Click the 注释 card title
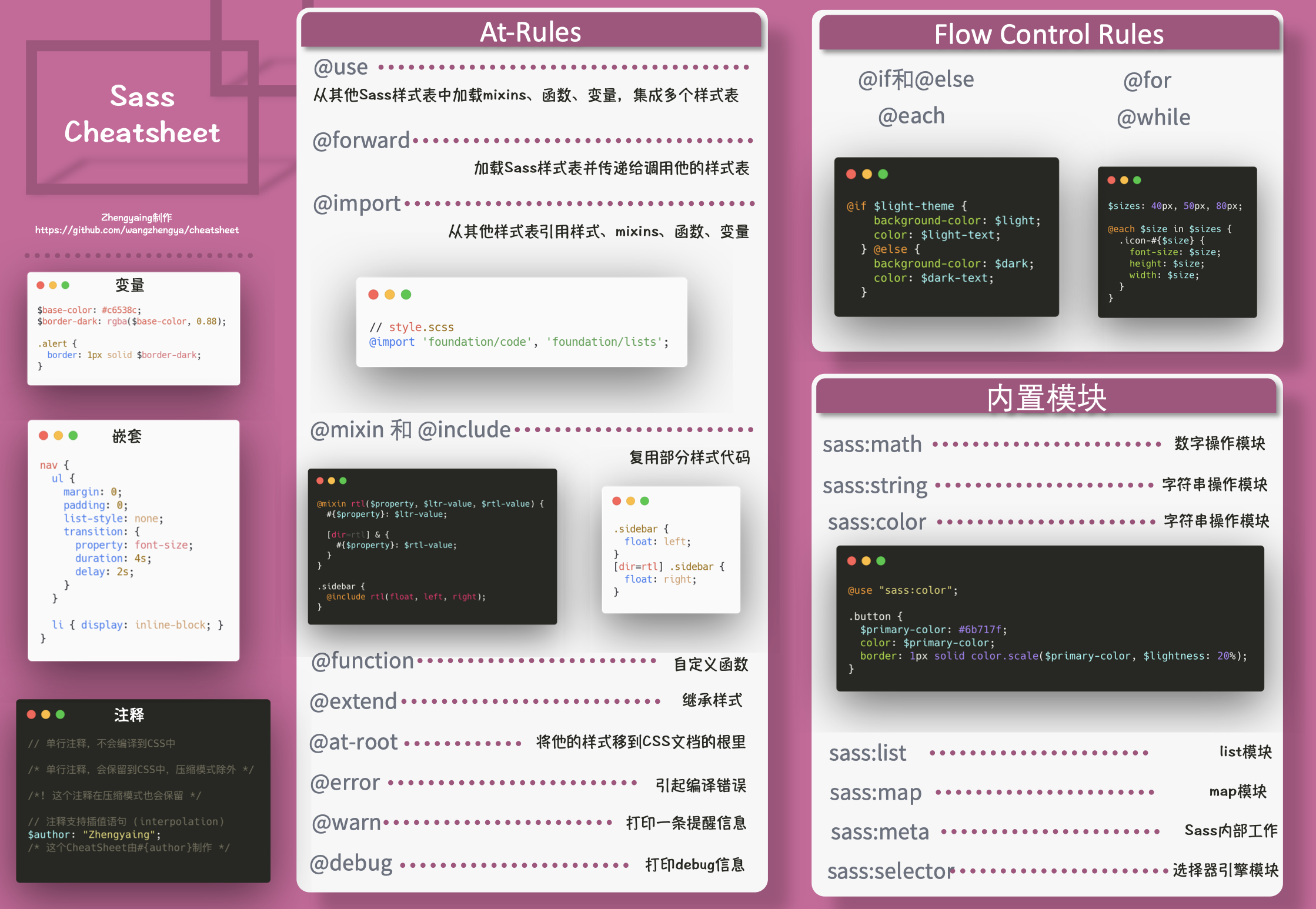 tap(129, 714)
